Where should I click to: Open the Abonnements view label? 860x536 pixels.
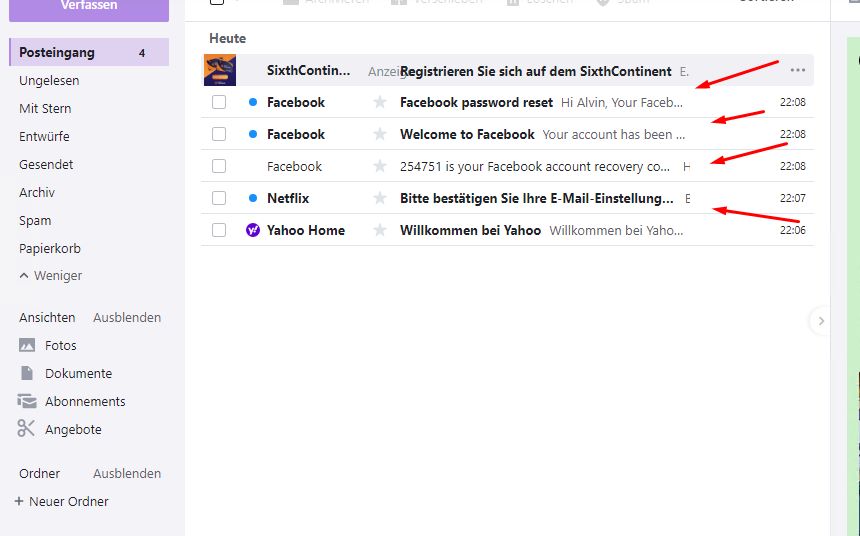click(85, 401)
